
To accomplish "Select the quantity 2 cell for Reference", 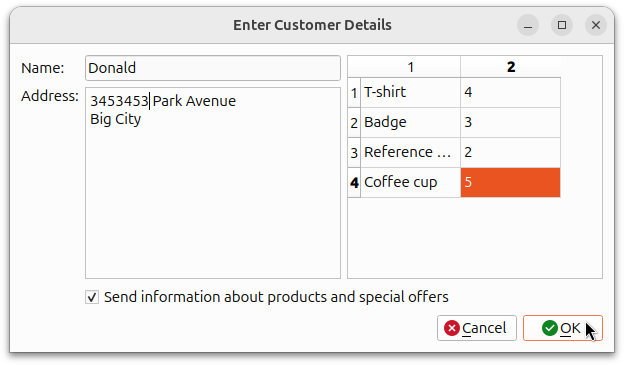I will [511, 152].
